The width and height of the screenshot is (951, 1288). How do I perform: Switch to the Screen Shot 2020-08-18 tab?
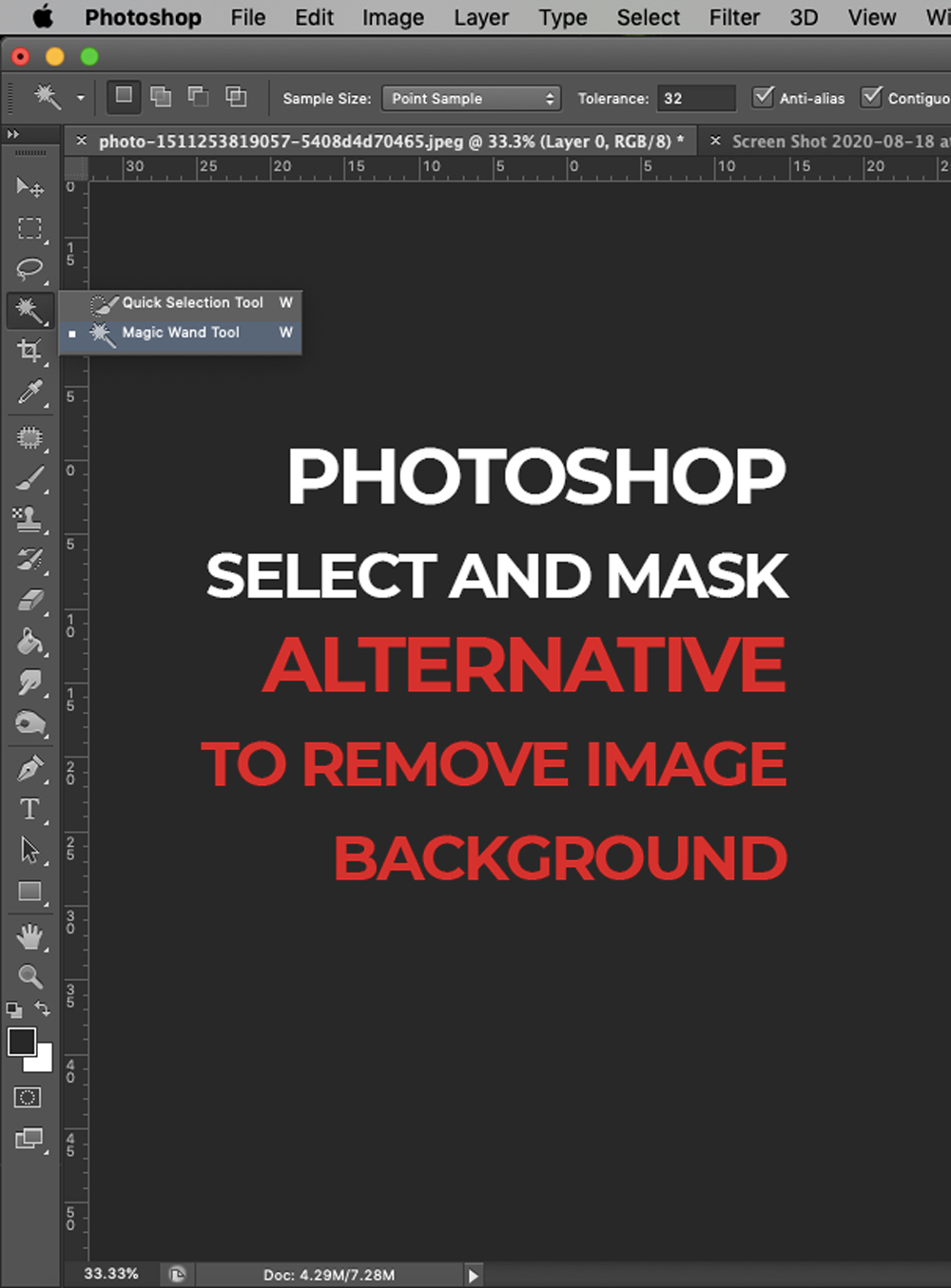click(x=841, y=142)
